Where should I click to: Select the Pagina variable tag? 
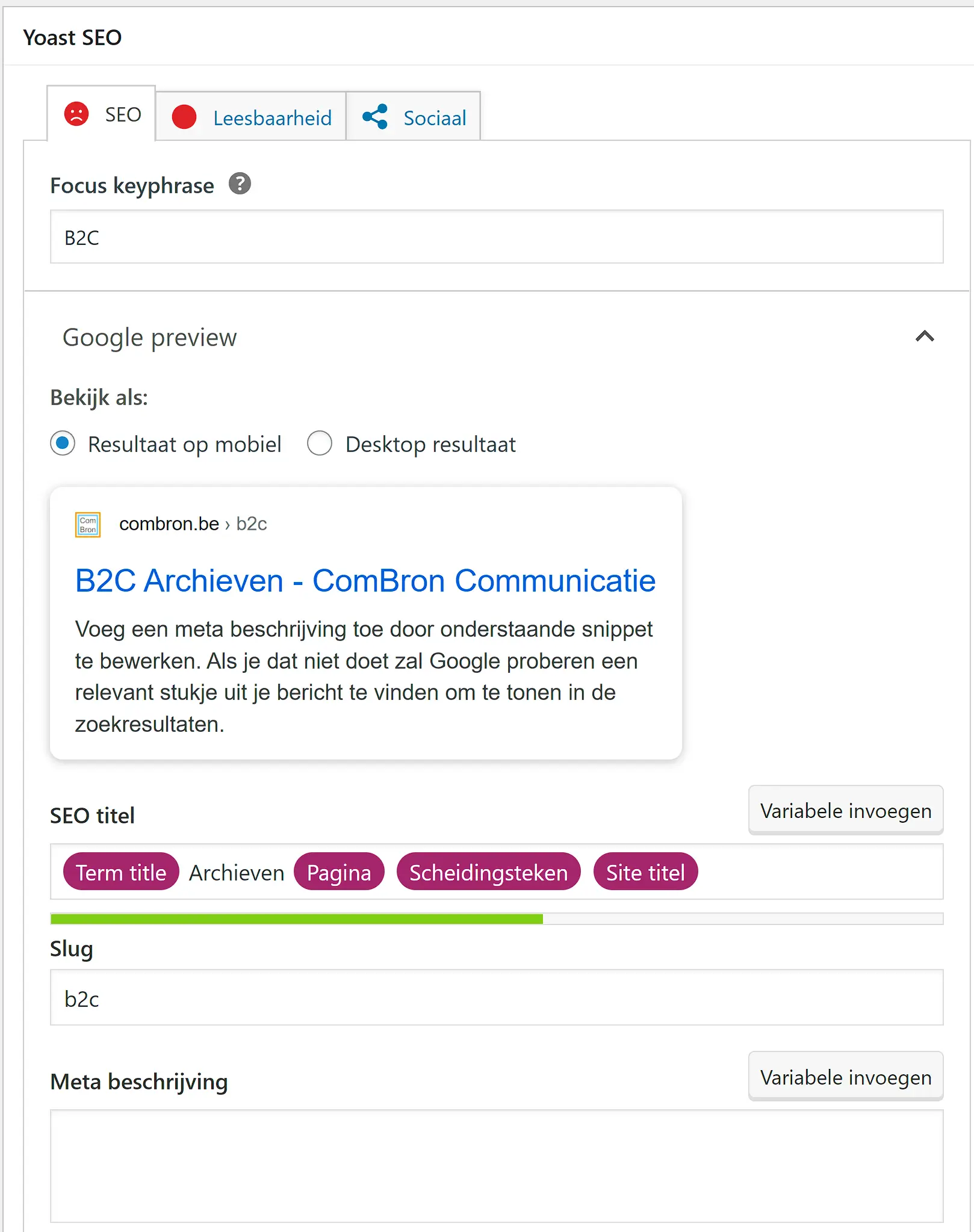[x=338, y=872]
